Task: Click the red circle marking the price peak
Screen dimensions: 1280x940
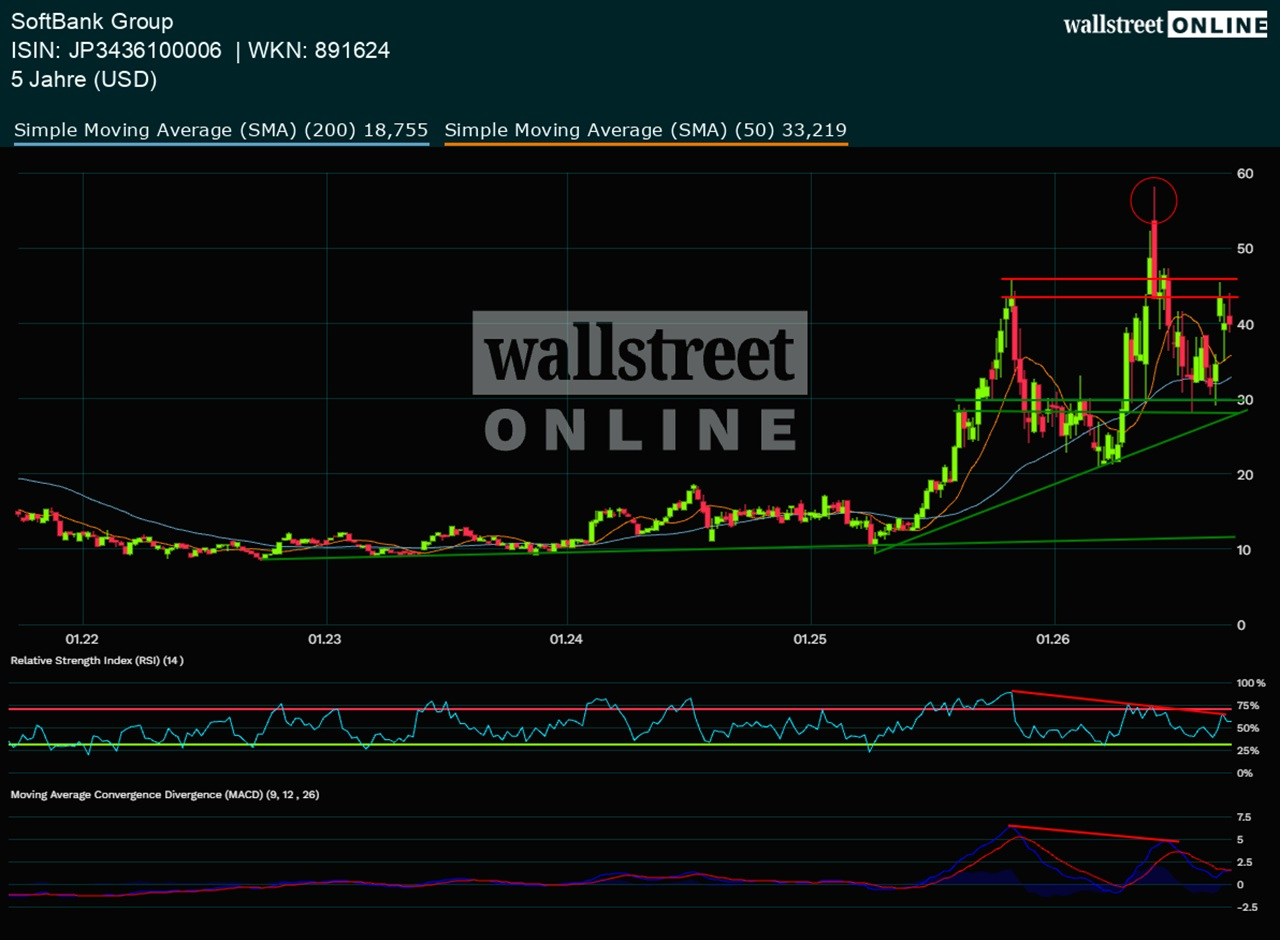Action: 1154,200
